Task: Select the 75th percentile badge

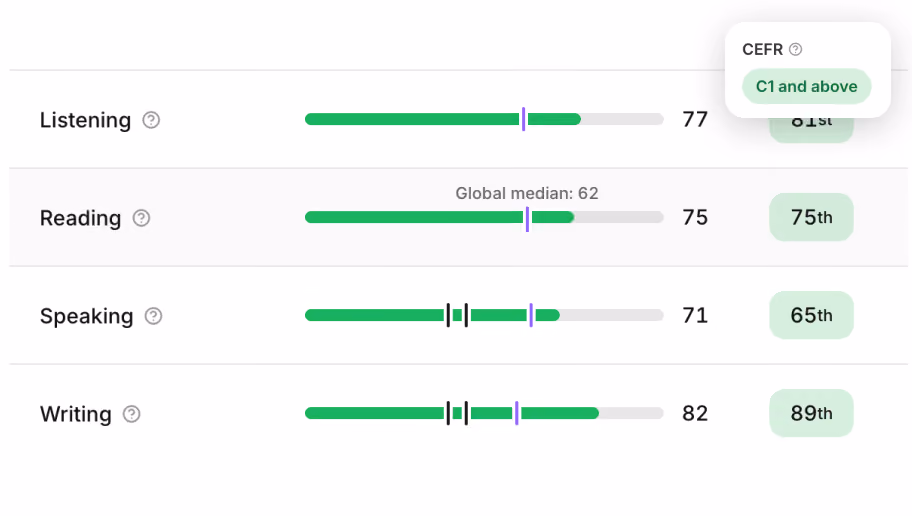Action: [x=811, y=217]
